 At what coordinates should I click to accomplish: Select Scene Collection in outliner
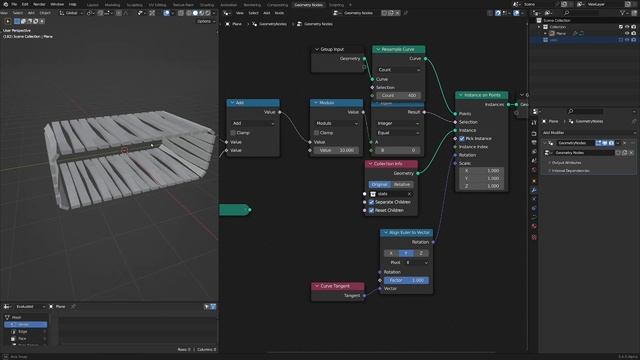click(557, 20)
